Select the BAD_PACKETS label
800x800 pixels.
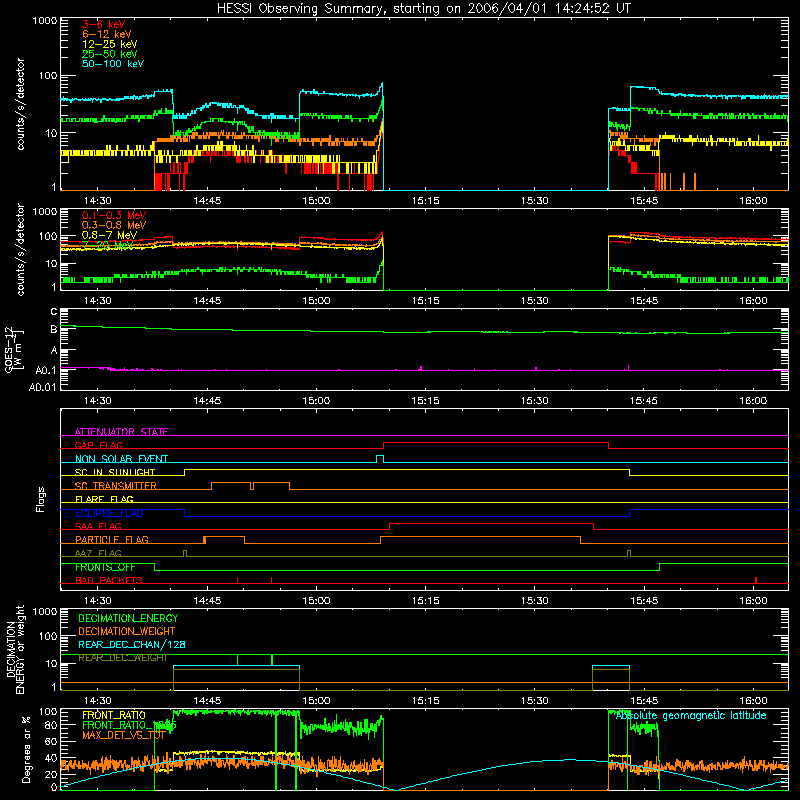point(109,580)
